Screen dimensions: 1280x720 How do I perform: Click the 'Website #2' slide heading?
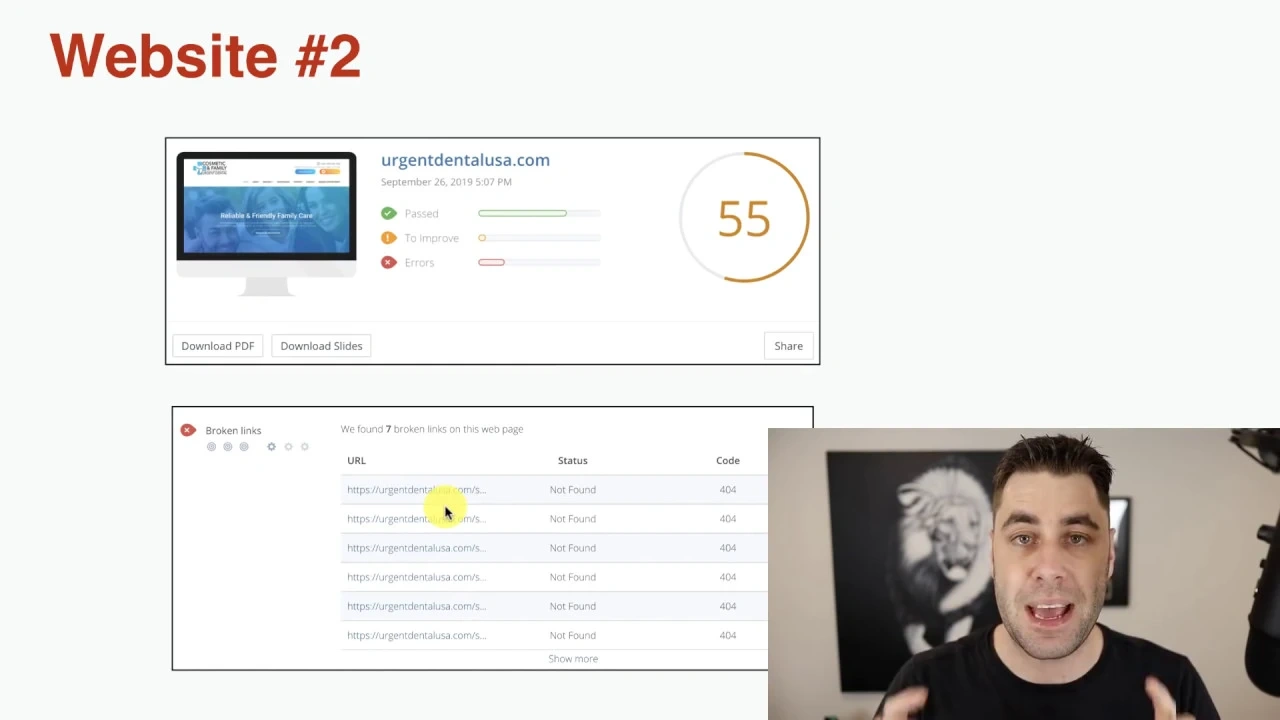(x=205, y=56)
